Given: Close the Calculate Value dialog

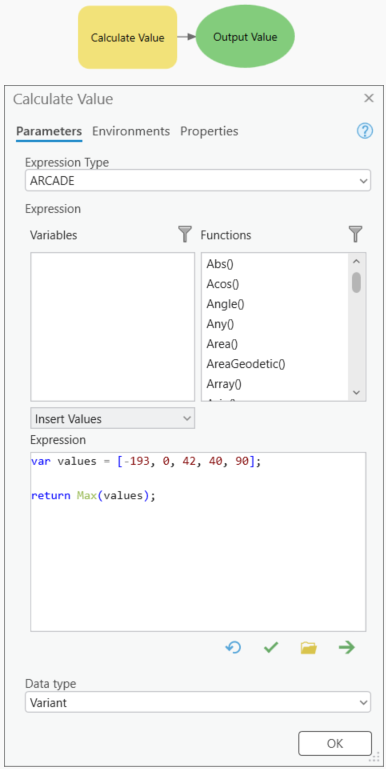Looking at the screenshot, I should click(x=369, y=99).
